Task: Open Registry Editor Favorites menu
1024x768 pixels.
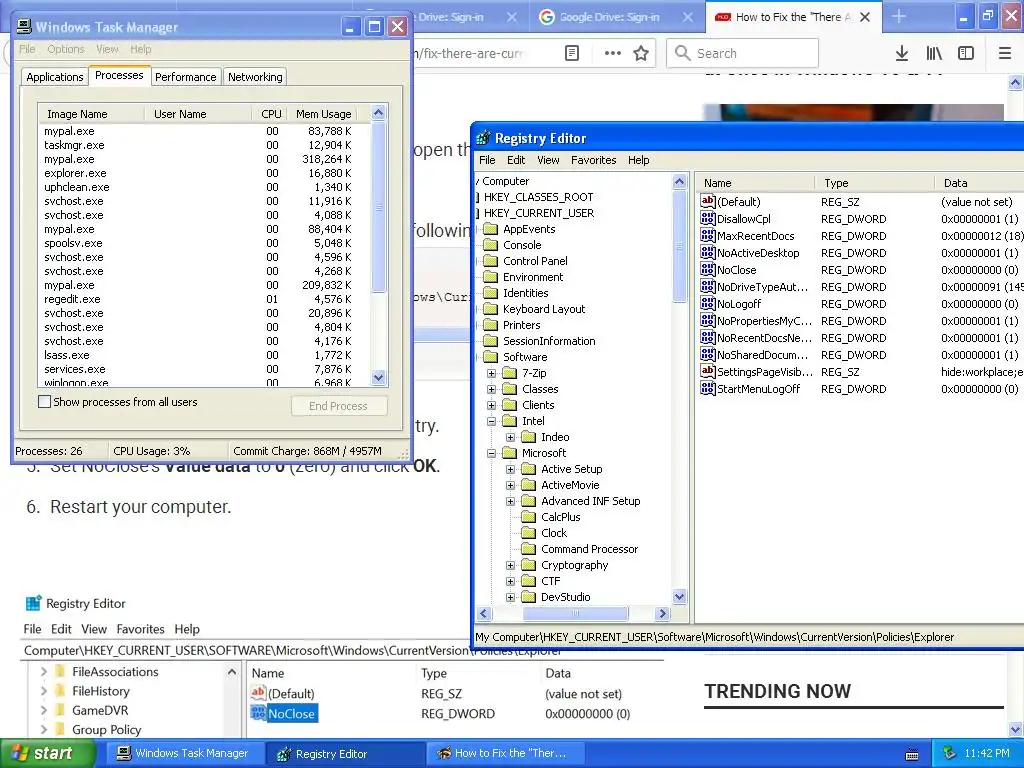Action: point(593,160)
